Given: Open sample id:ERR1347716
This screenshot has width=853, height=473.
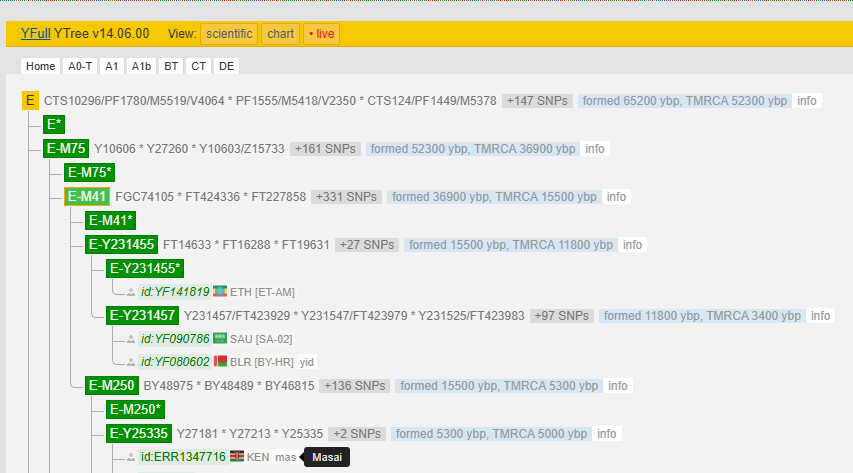Looking at the screenshot, I should (x=183, y=457).
